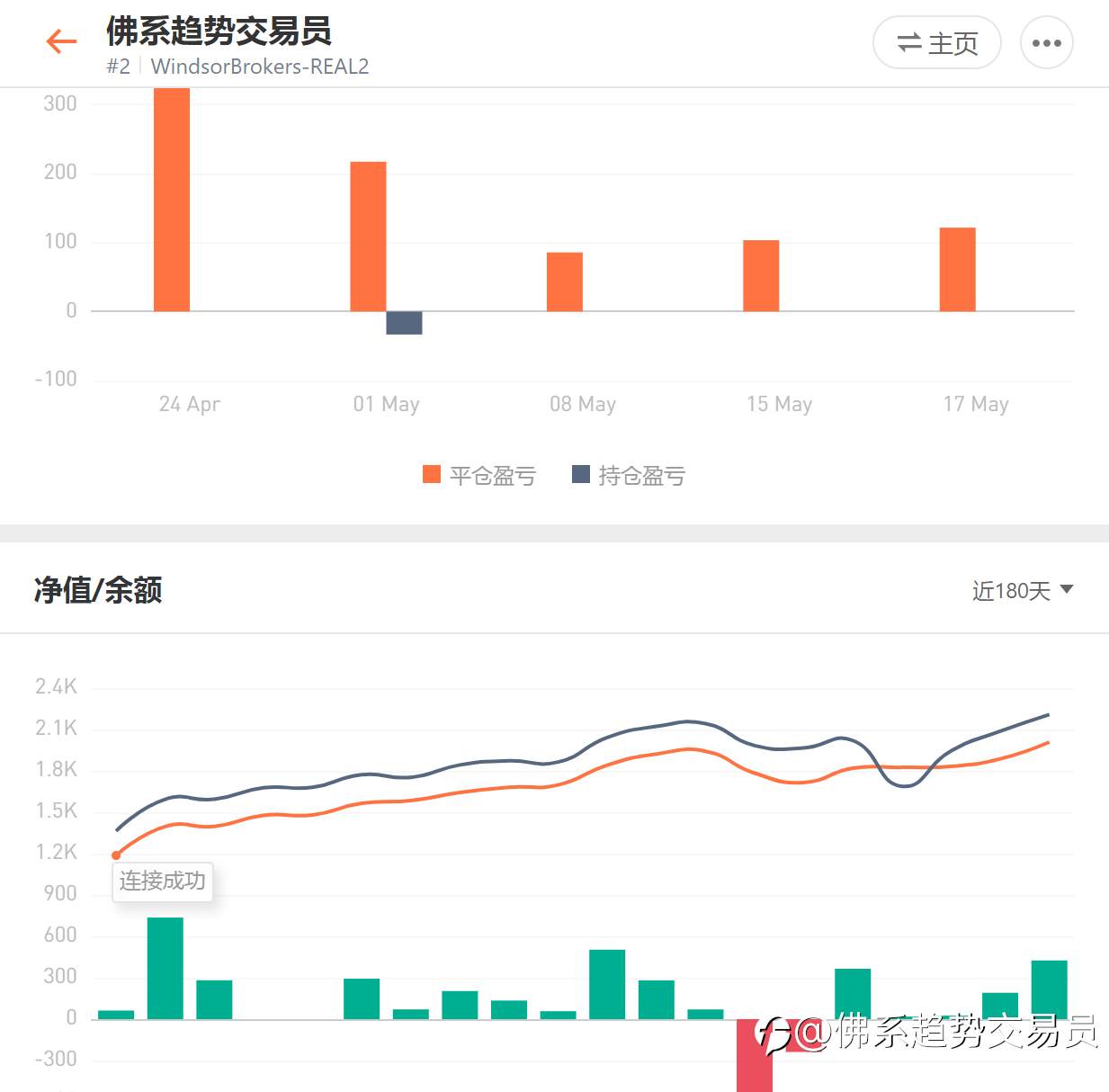Click the 佛系趋势交易员 title
The height and width of the screenshot is (1092, 1109).
(219, 31)
